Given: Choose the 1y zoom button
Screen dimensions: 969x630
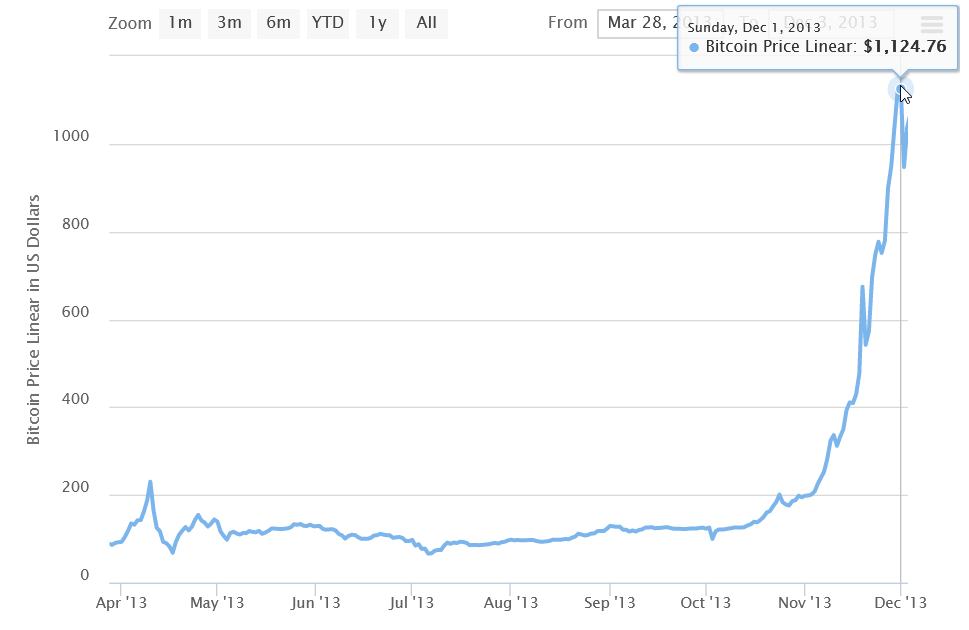Looking at the screenshot, I should 377,23.
